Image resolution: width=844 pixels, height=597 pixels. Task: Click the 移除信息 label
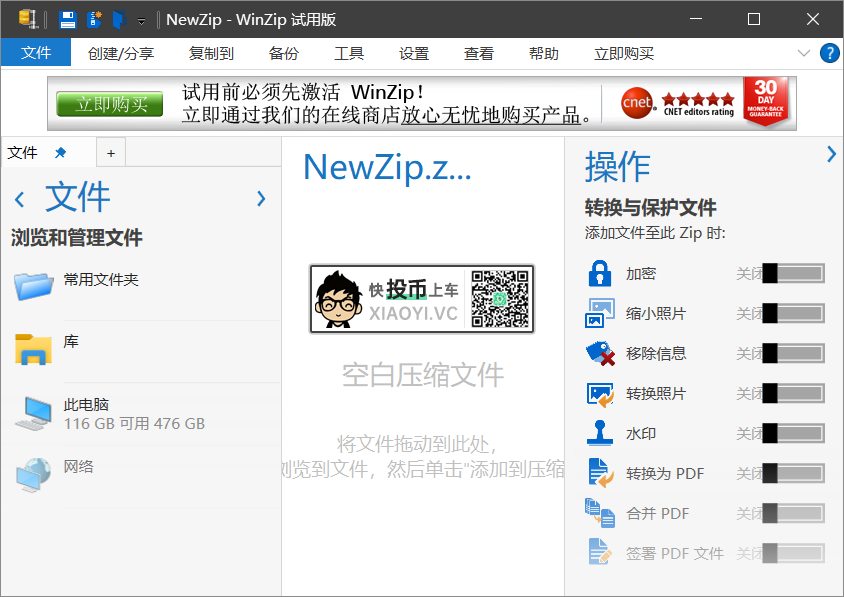tap(656, 354)
